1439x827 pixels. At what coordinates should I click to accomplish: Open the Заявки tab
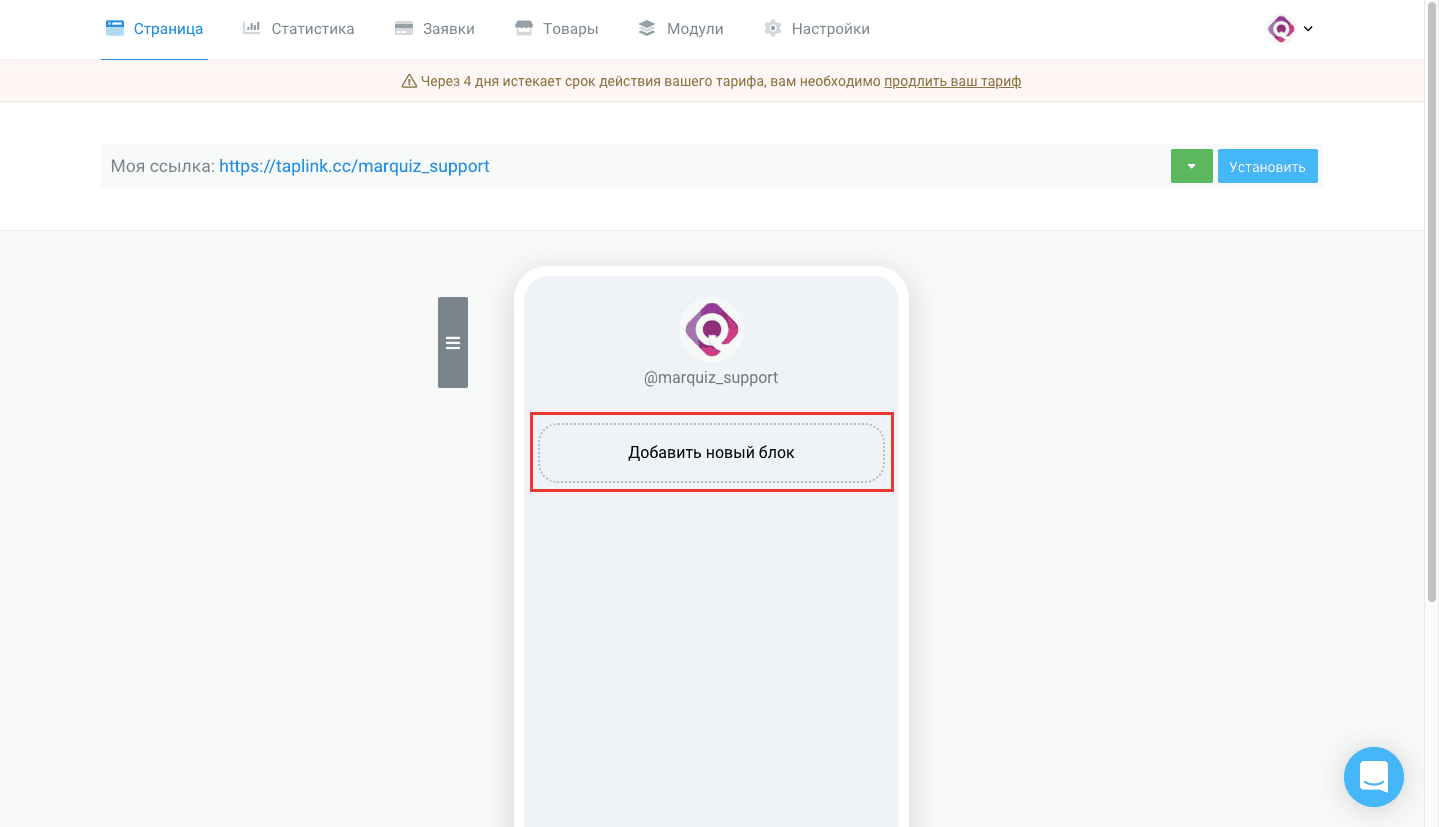coord(434,29)
